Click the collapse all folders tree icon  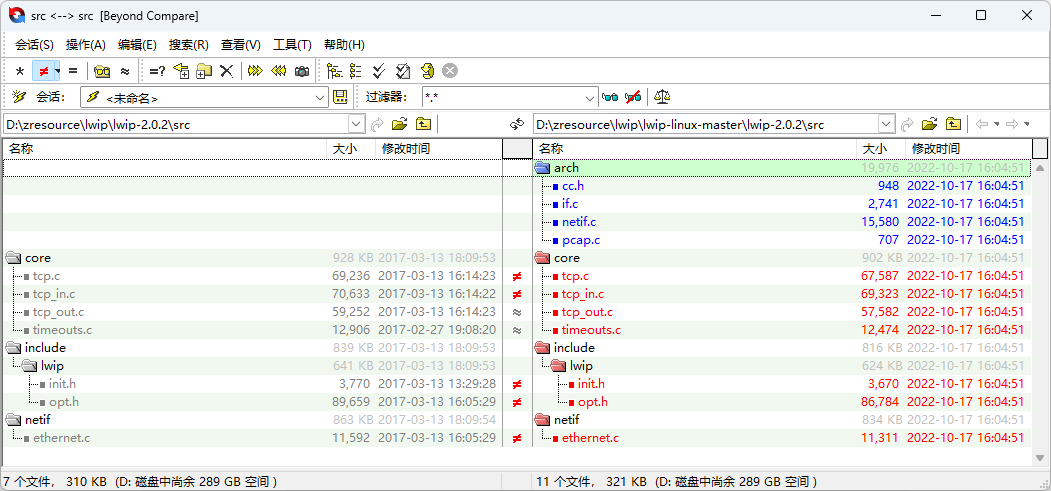pos(356,71)
